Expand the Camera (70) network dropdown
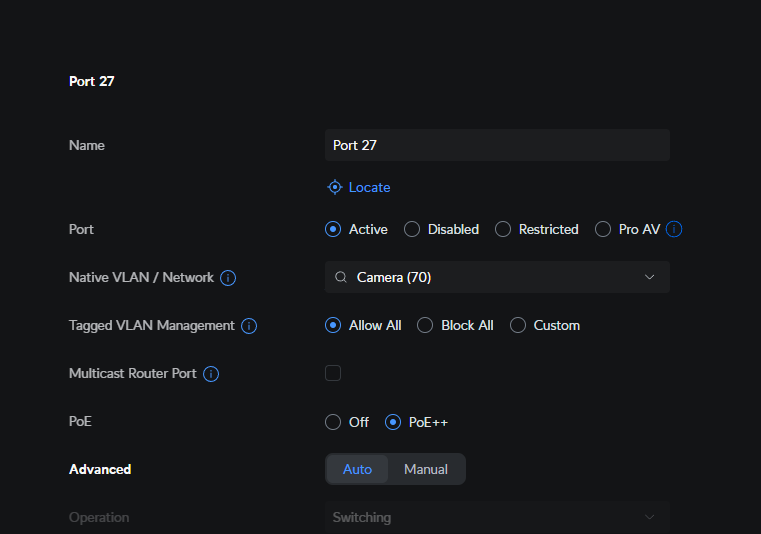The width and height of the screenshot is (761, 534). (497, 277)
